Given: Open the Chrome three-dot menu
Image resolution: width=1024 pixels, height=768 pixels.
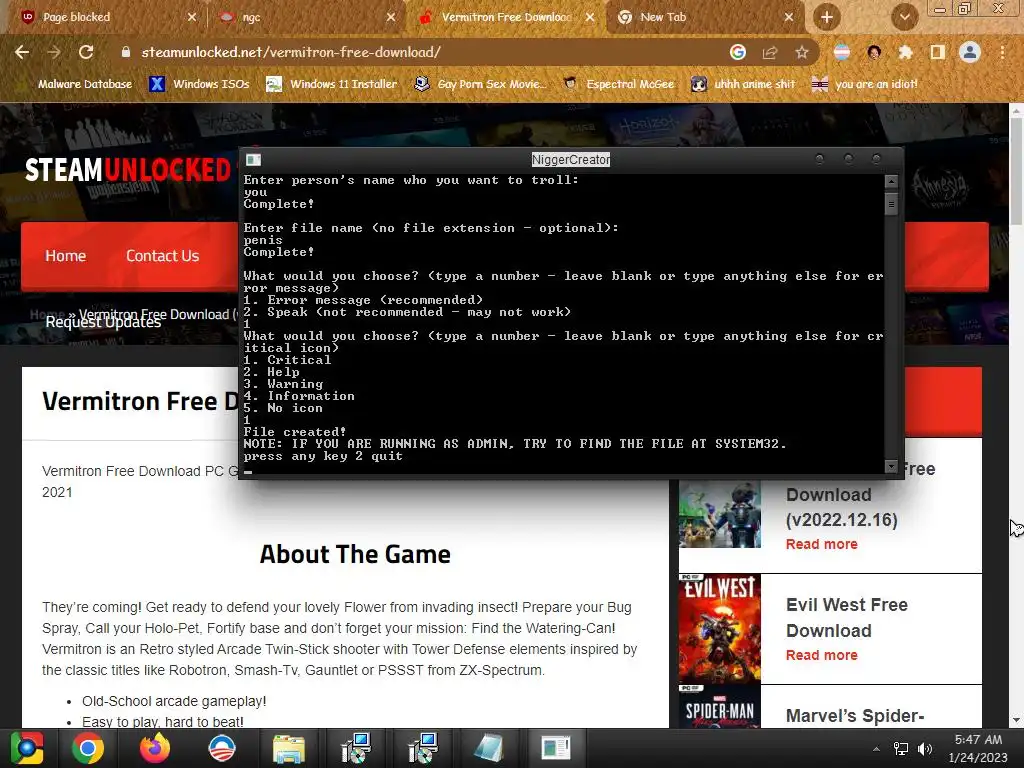Looking at the screenshot, I should point(1002,52).
